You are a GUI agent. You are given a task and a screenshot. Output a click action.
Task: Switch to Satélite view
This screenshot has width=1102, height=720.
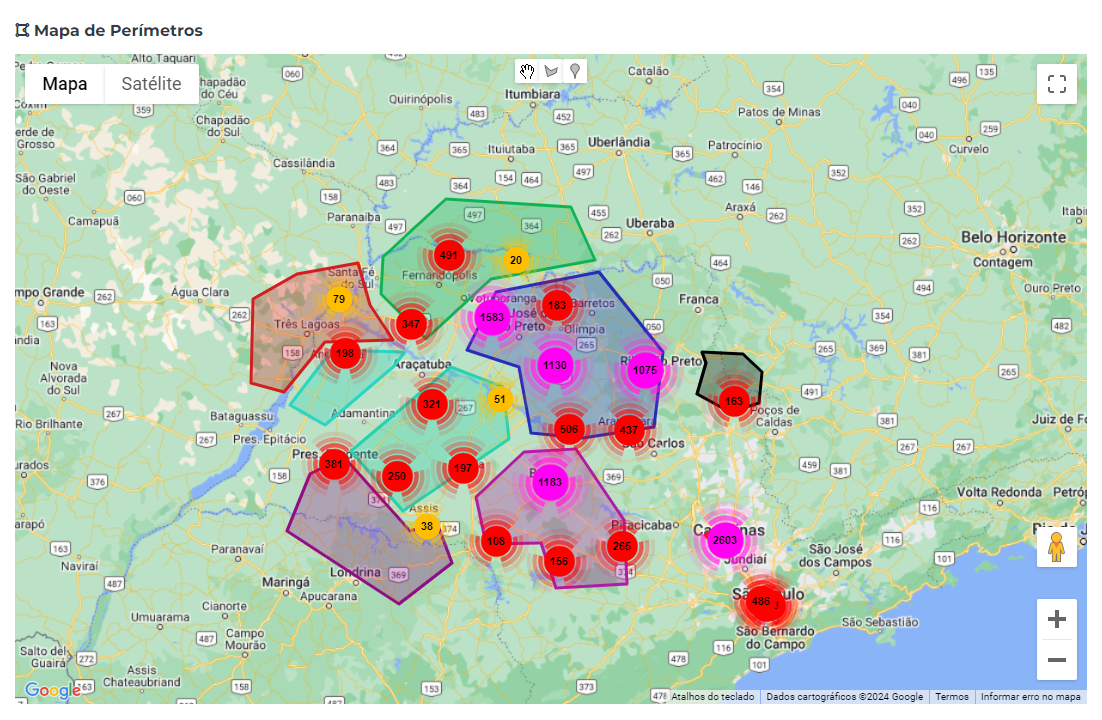(x=151, y=84)
